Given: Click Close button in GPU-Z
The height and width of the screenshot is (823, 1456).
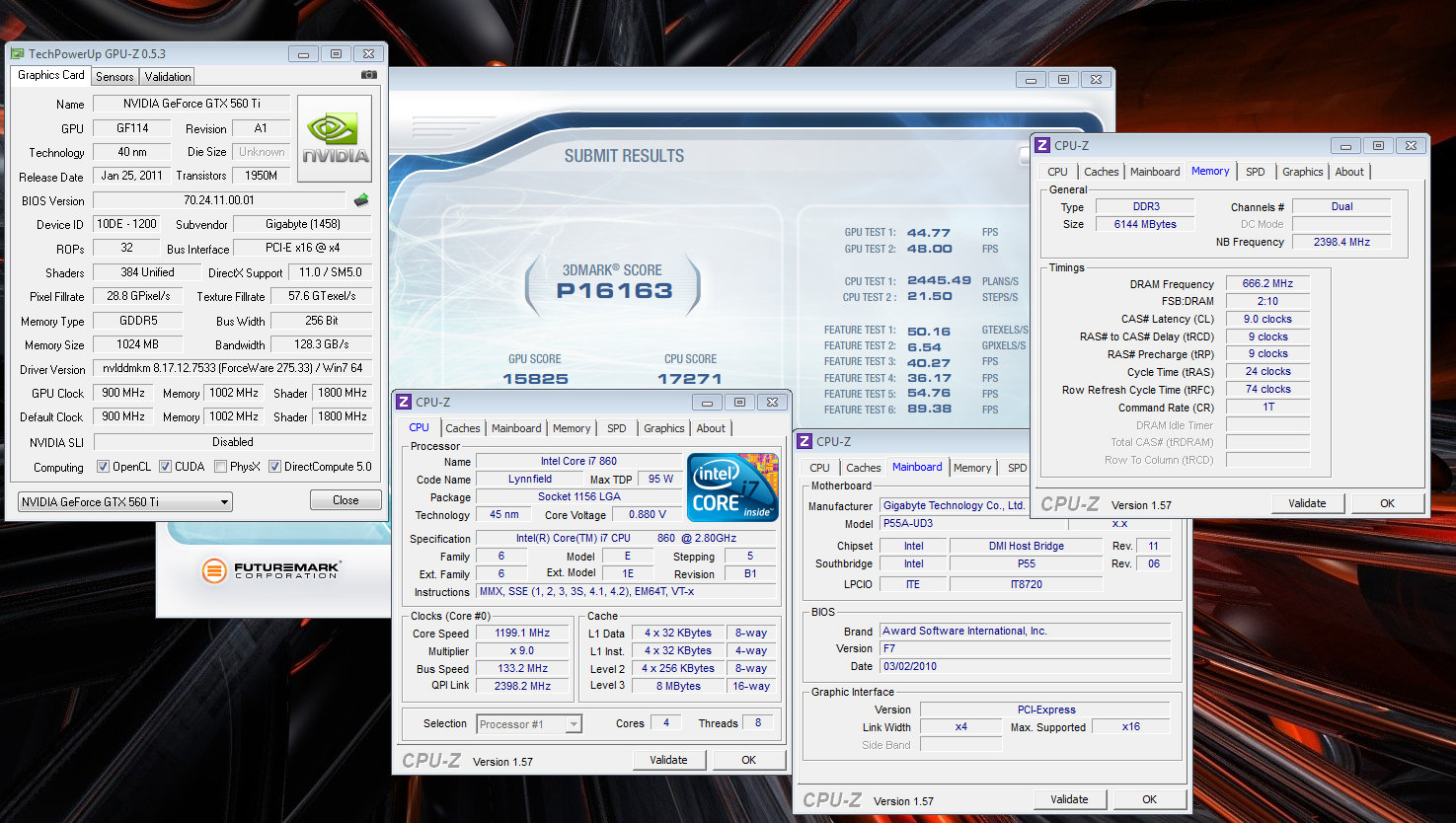Looking at the screenshot, I should (x=345, y=500).
